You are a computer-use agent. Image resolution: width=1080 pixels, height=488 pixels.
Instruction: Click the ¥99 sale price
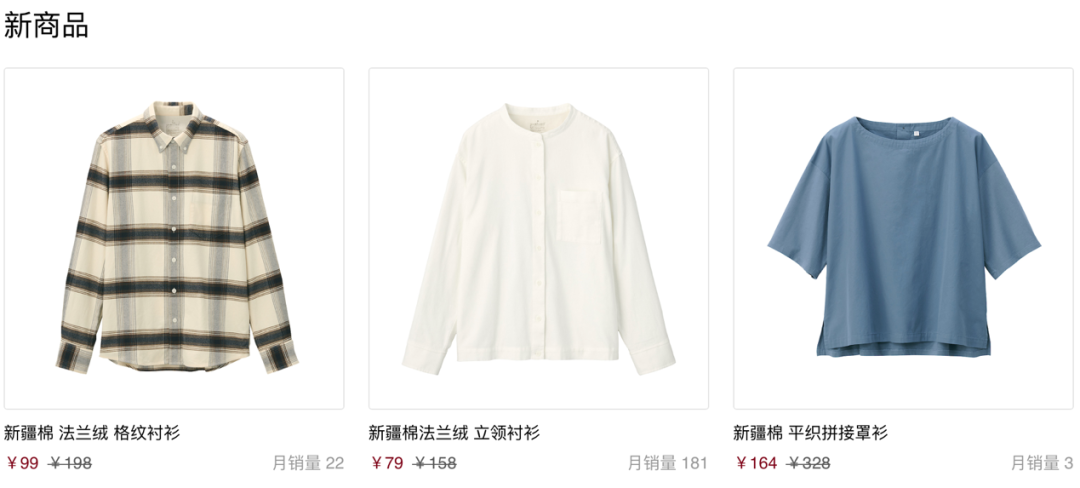tap(22, 463)
